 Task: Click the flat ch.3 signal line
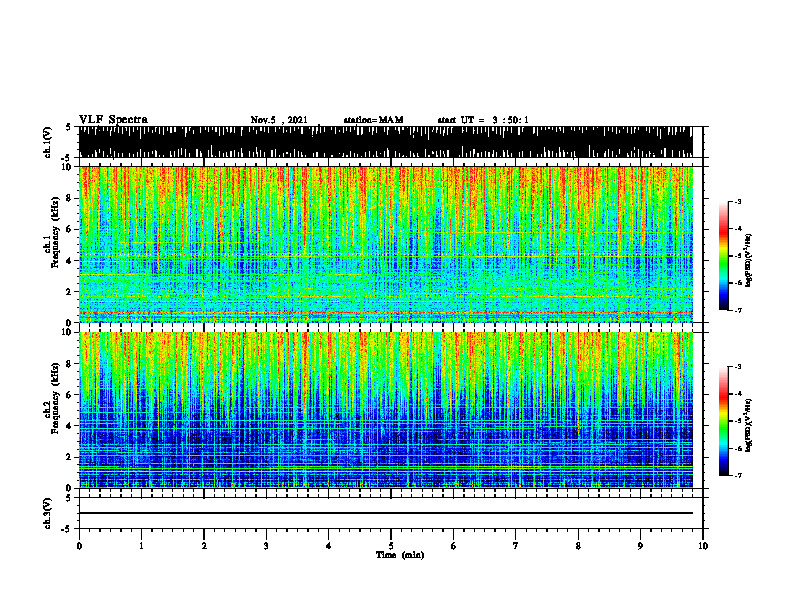[x=385, y=513]
